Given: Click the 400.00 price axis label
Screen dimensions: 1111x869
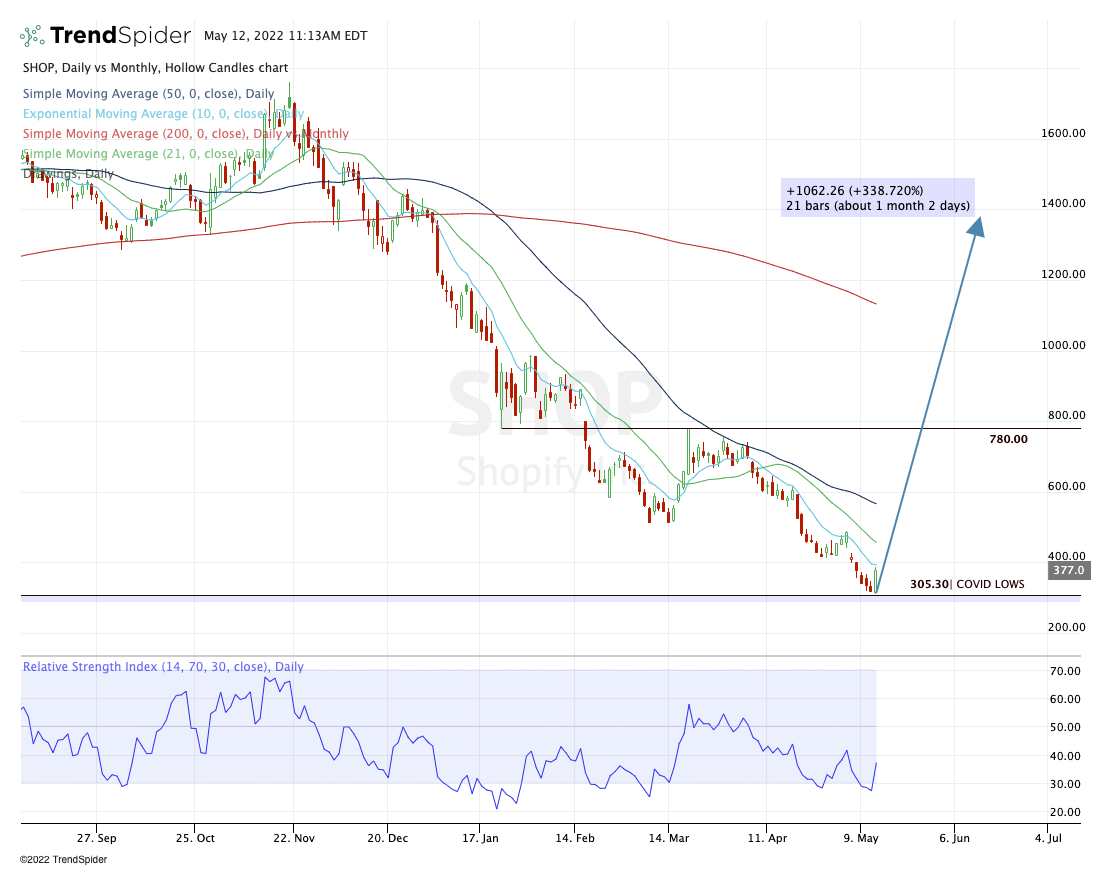Looking at the screenshot, I should (x=1066, y=556).
